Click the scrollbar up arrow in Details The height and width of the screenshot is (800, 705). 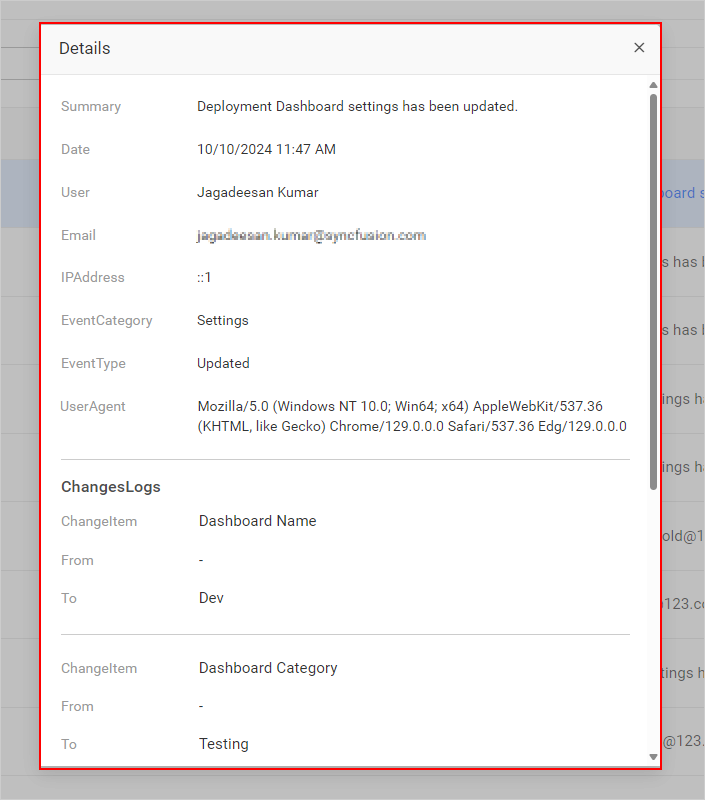(653, 85)
